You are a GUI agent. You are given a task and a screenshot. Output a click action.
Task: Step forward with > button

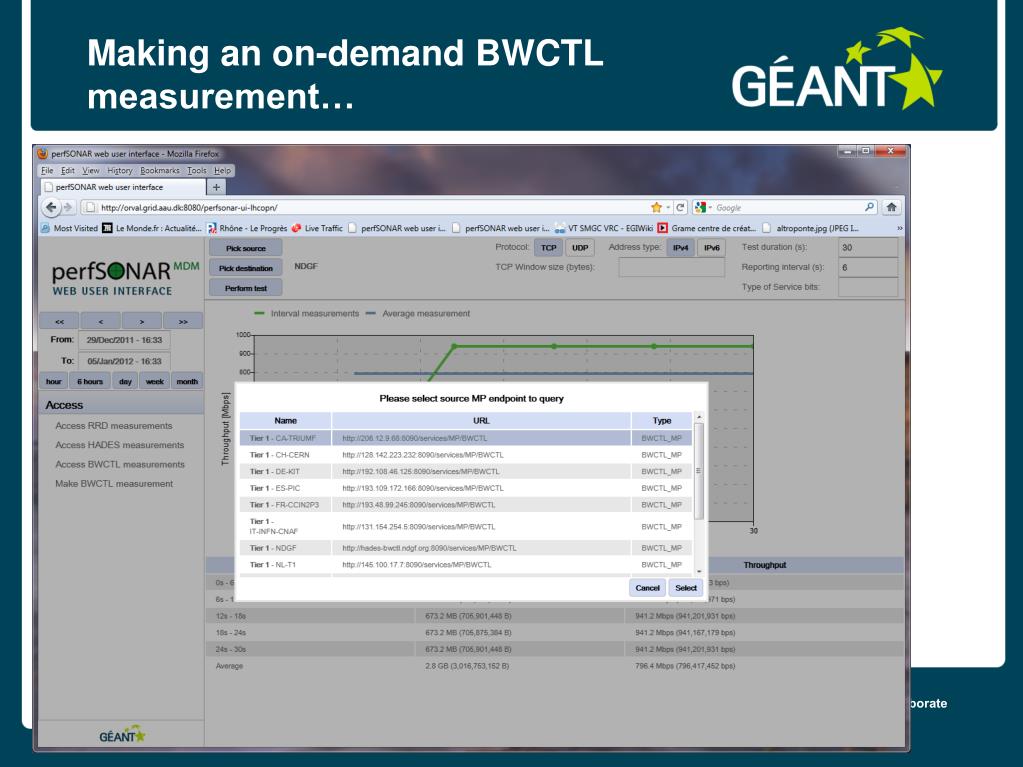point(142,321)
